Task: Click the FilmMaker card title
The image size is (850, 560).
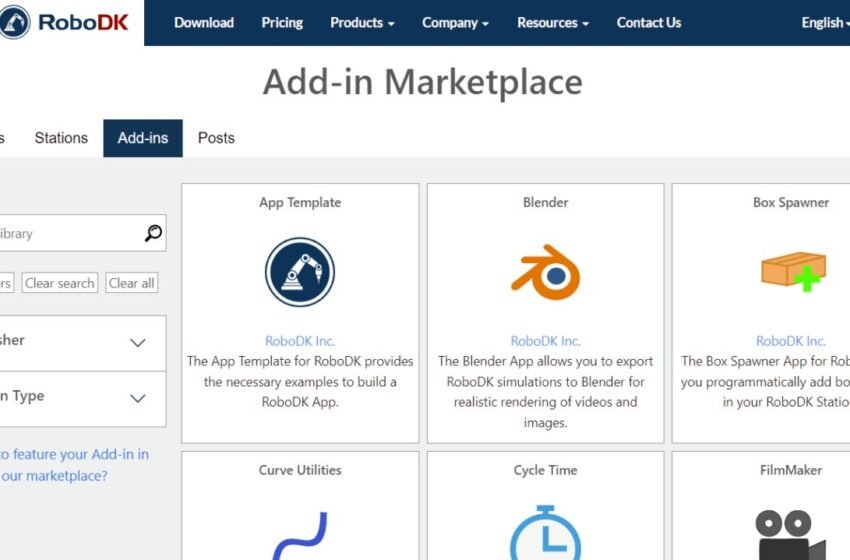Action: [791, 470]
